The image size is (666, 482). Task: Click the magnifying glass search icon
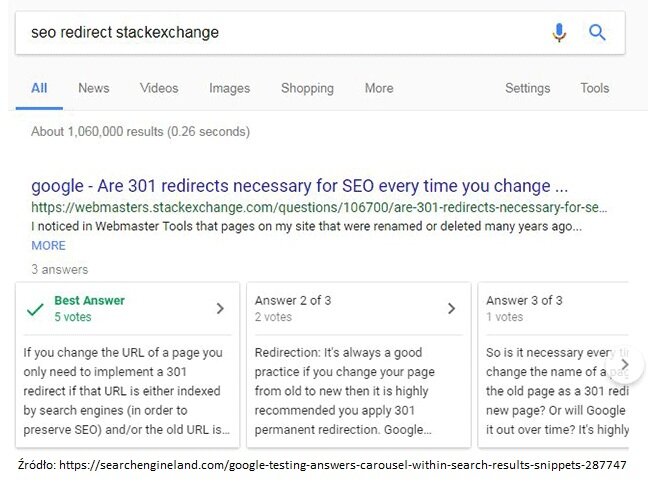pos(597,32)
